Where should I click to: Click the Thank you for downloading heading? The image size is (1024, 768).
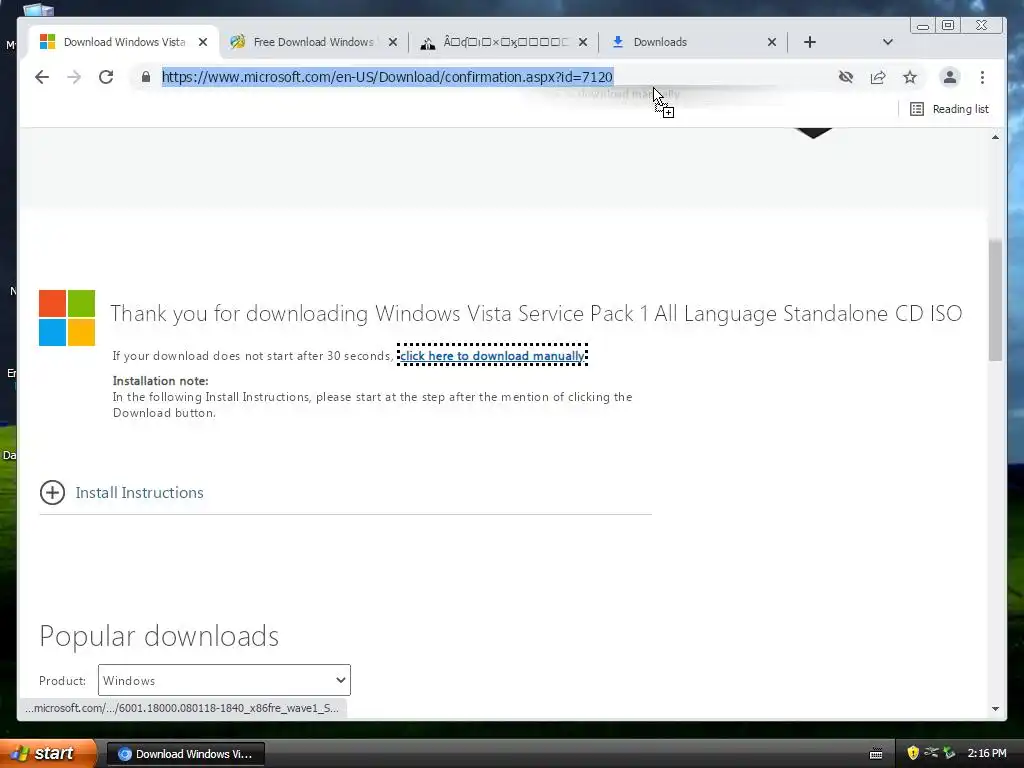536,313
